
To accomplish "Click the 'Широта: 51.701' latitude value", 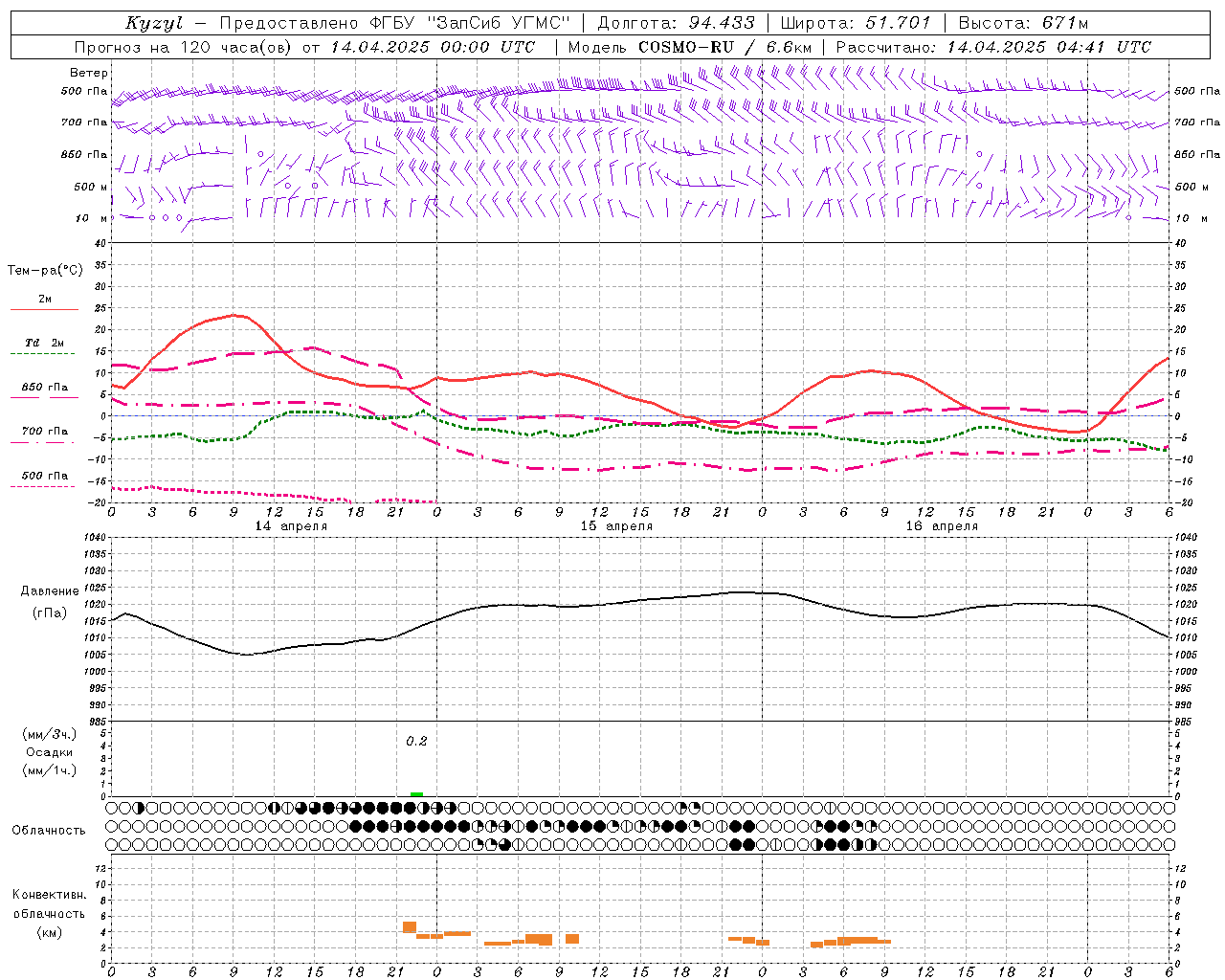I will (x=856, y=23).
